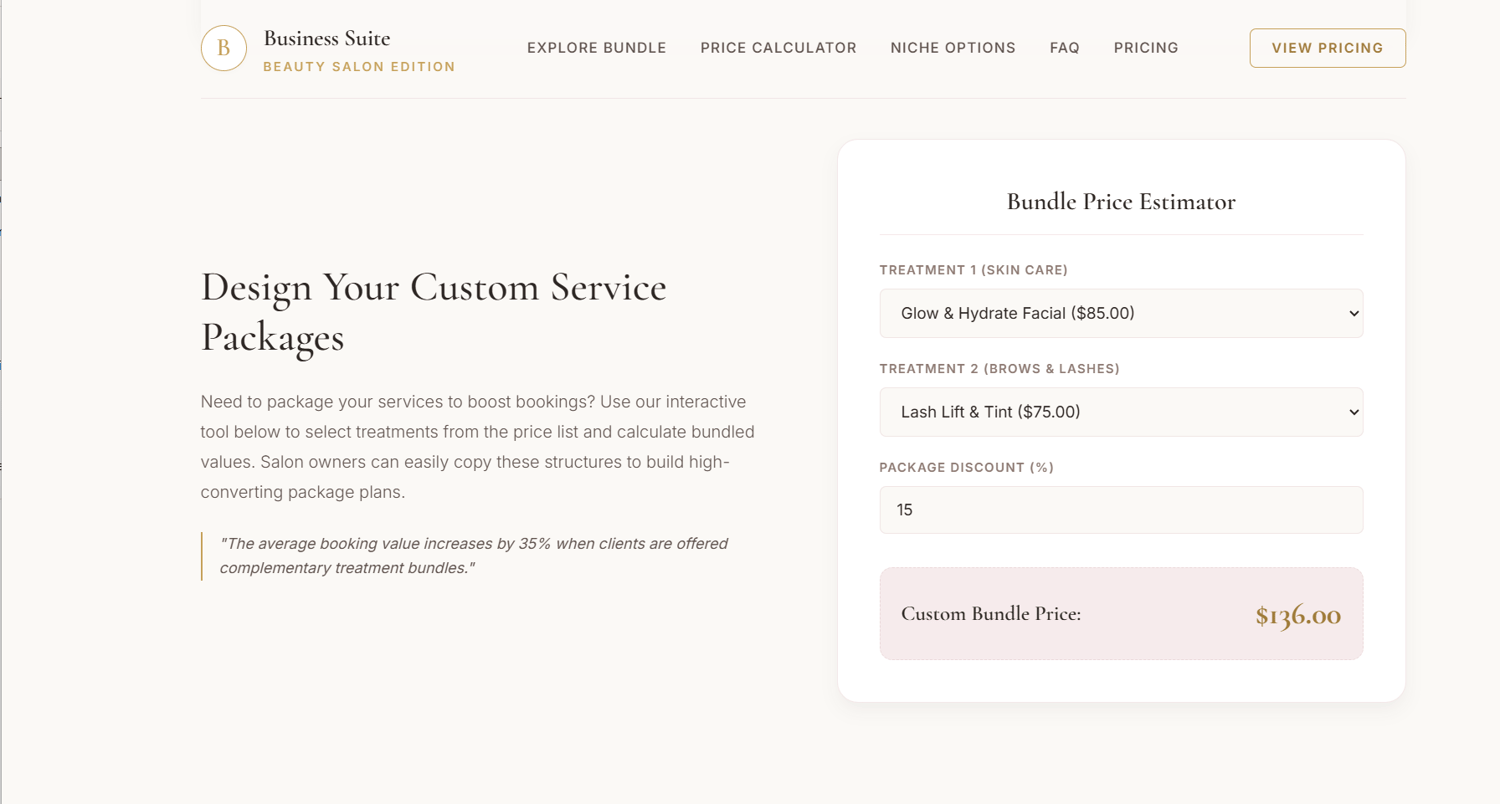Click the Bundle Price Estimator heading
This screenshot has width=1500, height=804.
coord(1121,201)
